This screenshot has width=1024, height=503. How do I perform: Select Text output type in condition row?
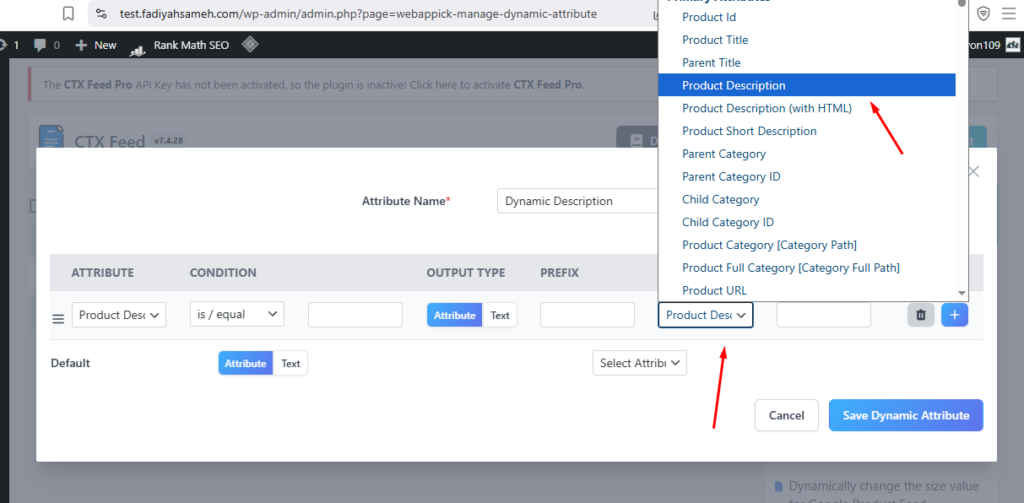[x=500, y=315]
